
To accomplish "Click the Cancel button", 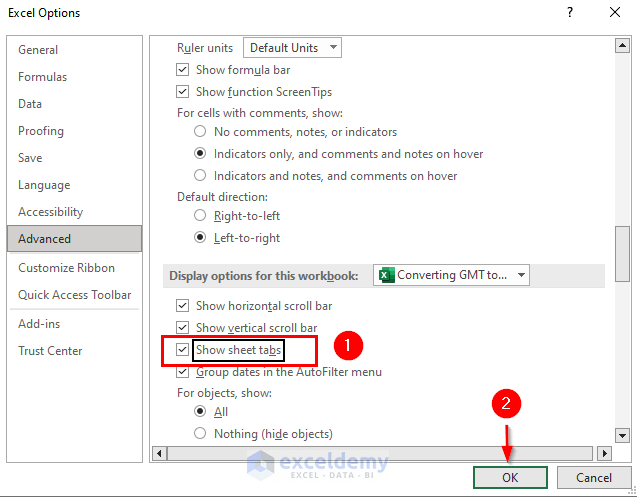I will point(594,477).
